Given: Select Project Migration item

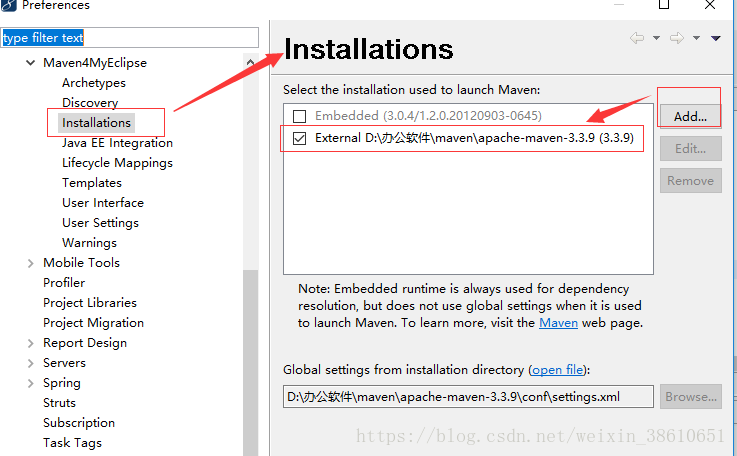Looking at the screenshot, I should pos(94,323).
